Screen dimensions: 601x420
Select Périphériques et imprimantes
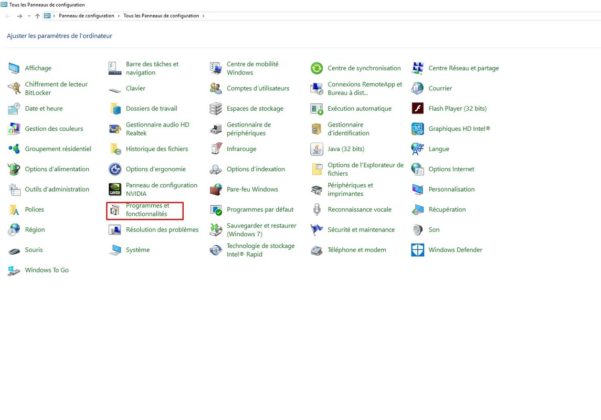[350, 189]
